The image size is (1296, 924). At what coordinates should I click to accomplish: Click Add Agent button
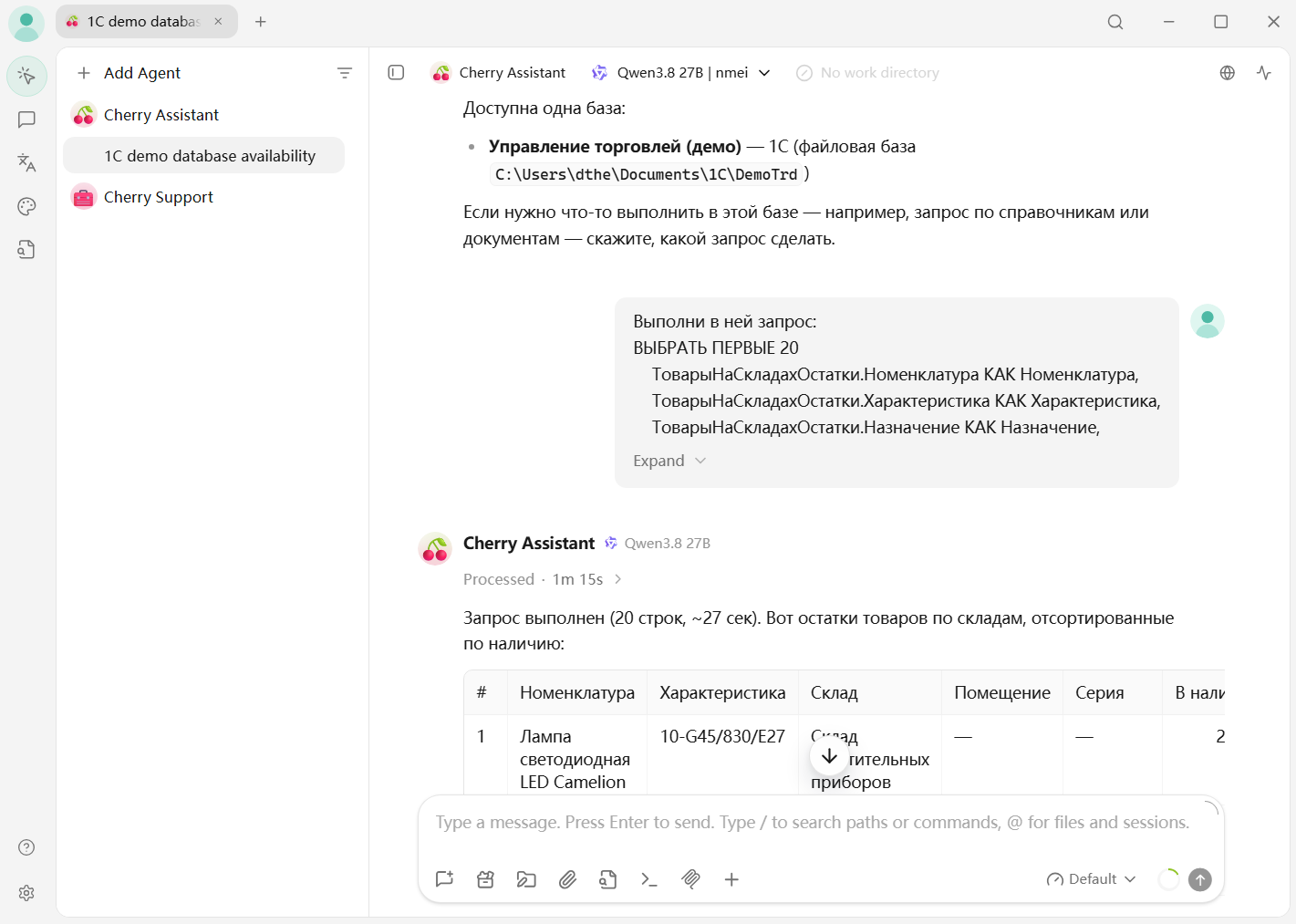(x=130, y=73)
